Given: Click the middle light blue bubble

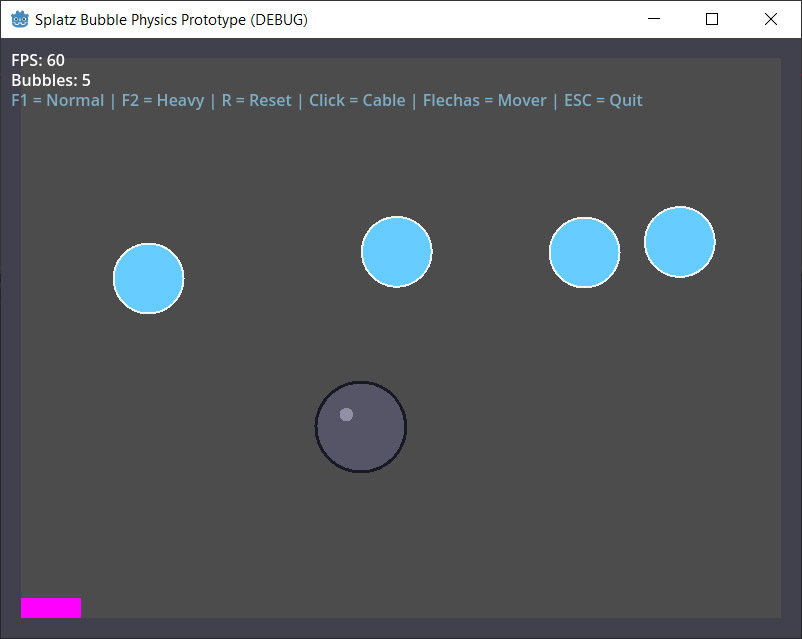Looking at the screenshot, I should 397,252.
